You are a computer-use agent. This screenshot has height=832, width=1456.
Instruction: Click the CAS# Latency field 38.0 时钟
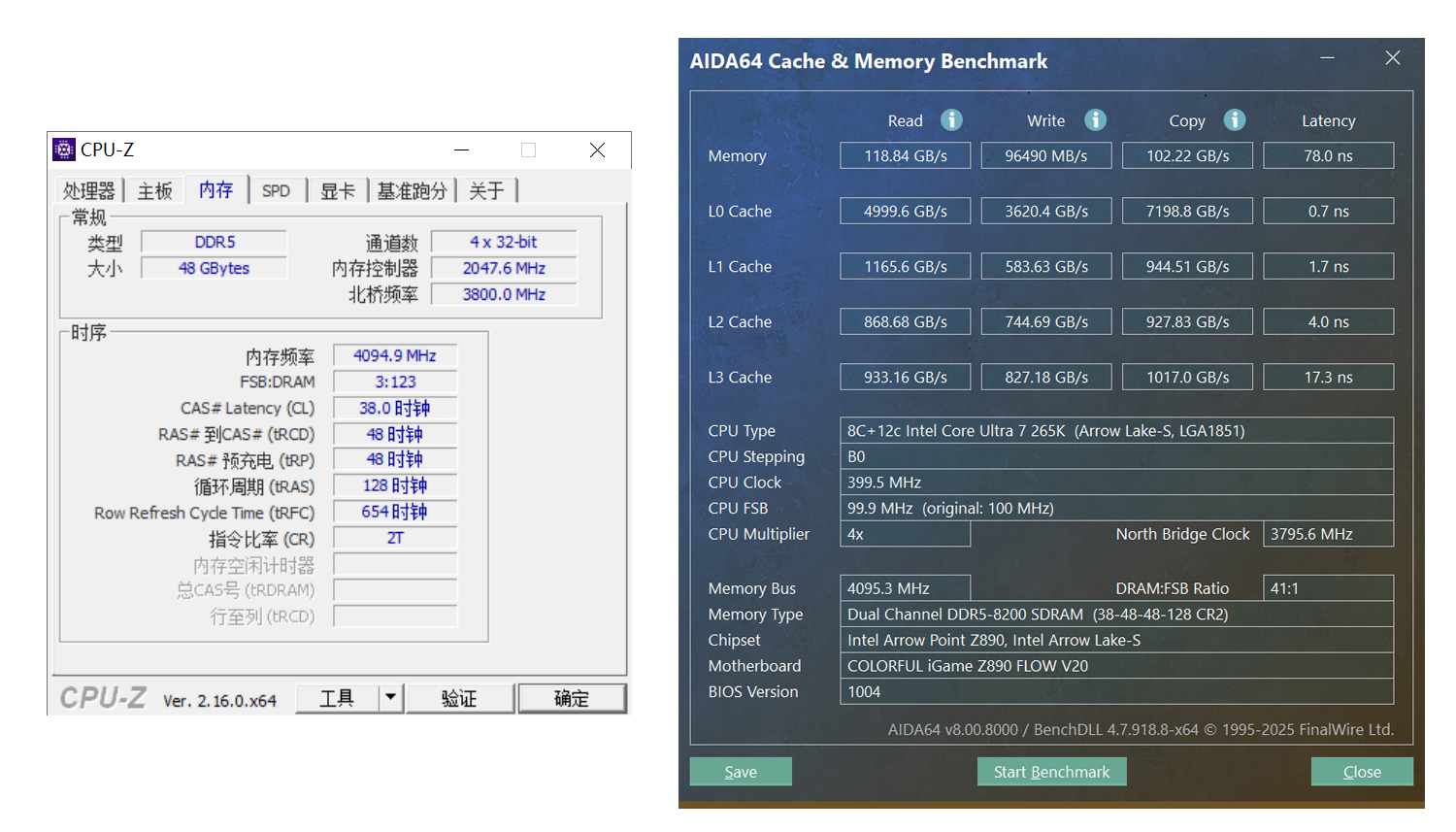[395, 408]
